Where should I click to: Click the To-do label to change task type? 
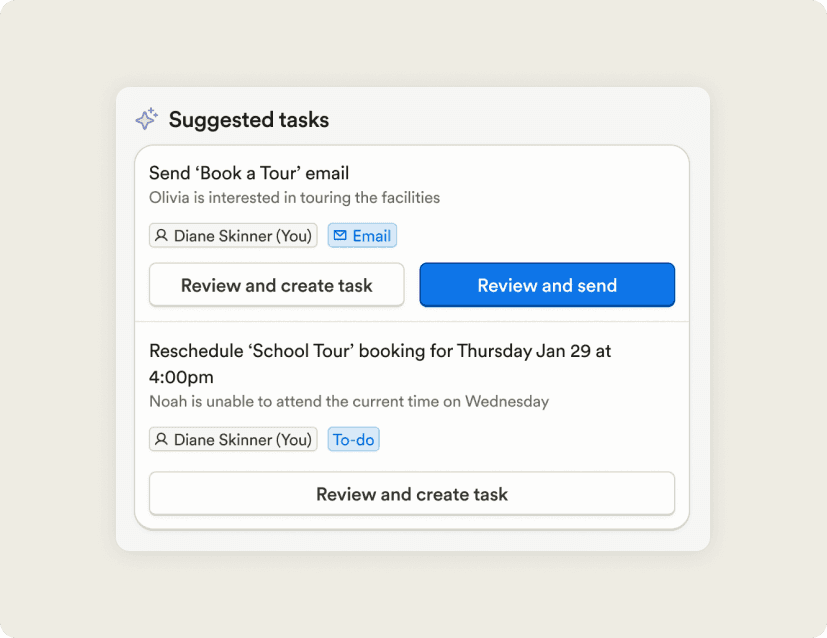(353, 439)
